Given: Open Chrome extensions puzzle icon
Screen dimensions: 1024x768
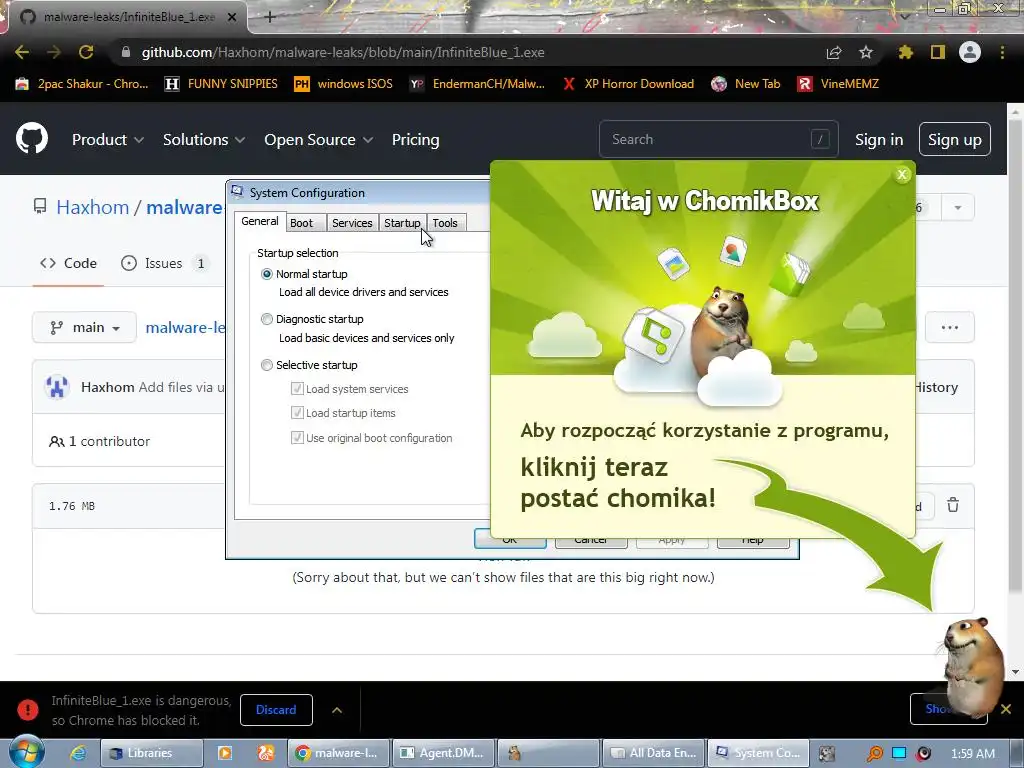Looking at the screenshot, I should click(905, 52).
